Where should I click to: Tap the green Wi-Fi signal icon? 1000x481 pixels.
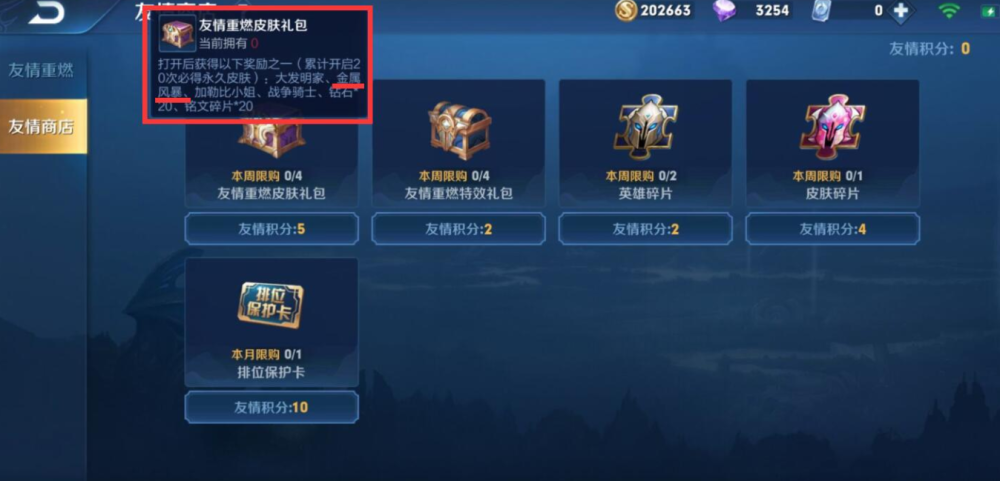click(949, 11)
